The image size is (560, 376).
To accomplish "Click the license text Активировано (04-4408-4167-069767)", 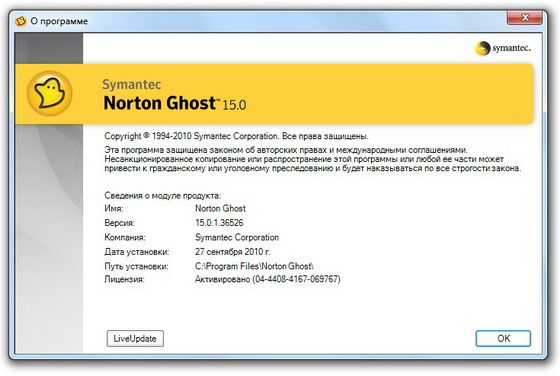I will pos(268,279).
